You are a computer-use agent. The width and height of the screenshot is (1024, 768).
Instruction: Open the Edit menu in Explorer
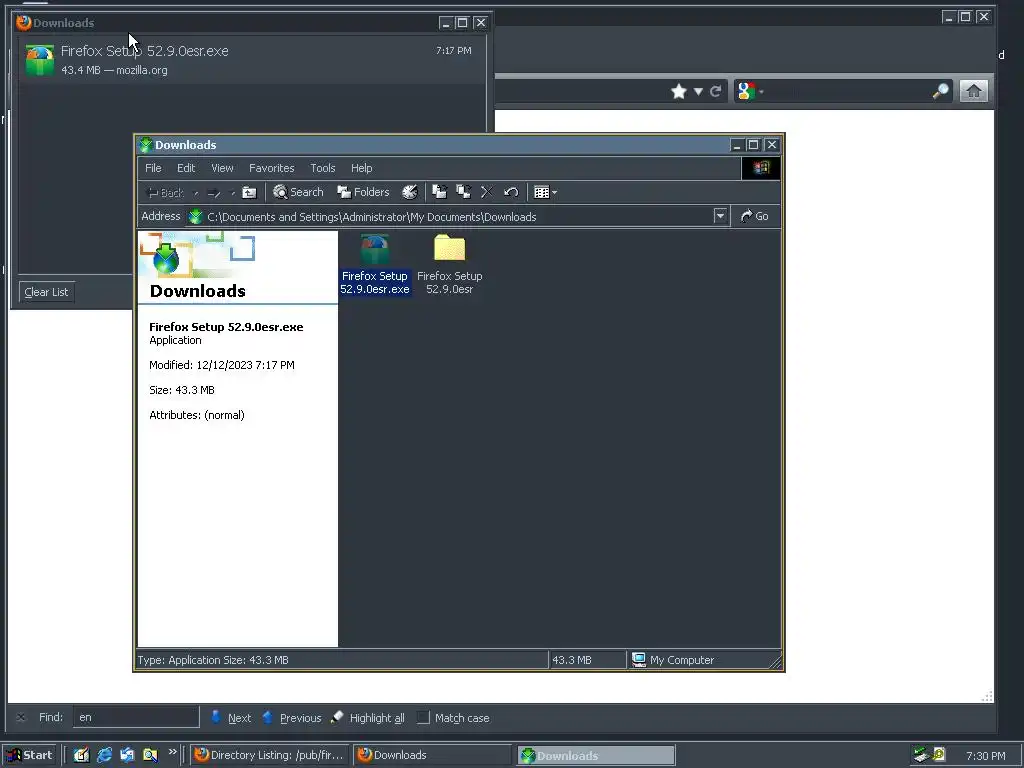pyautogui.click(x=185, y=168)
